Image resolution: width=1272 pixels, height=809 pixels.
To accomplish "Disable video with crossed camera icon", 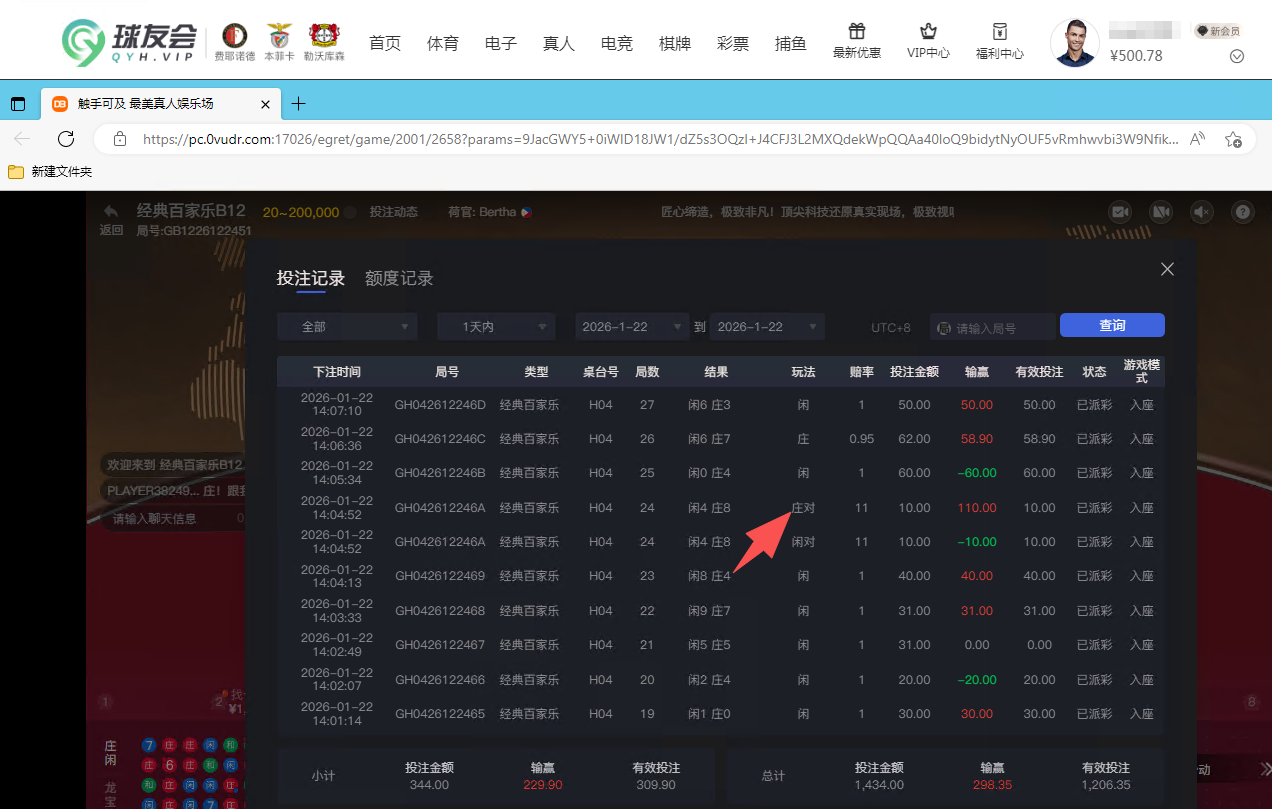I will coord(1160,212).
